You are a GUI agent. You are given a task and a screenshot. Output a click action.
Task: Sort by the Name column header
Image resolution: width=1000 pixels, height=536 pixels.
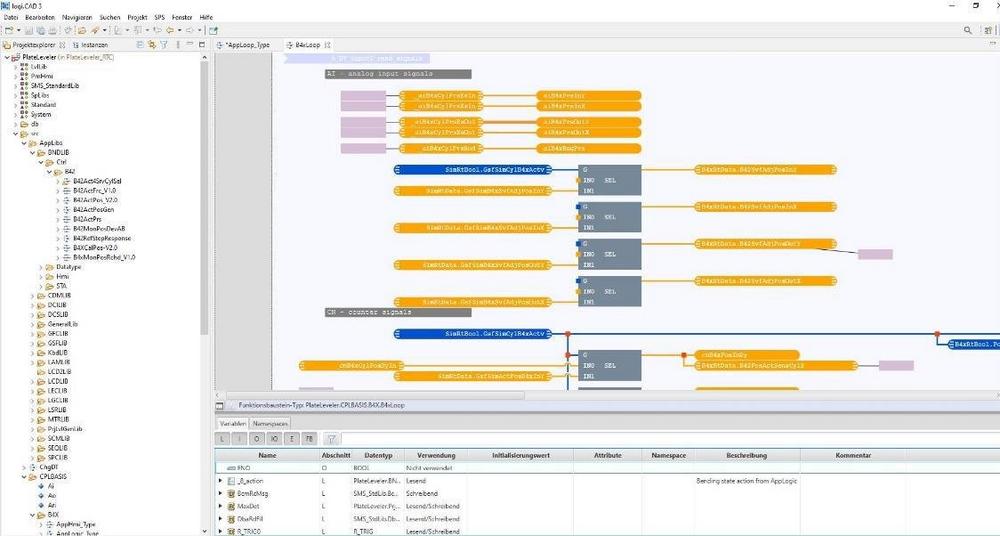(267, 456)
